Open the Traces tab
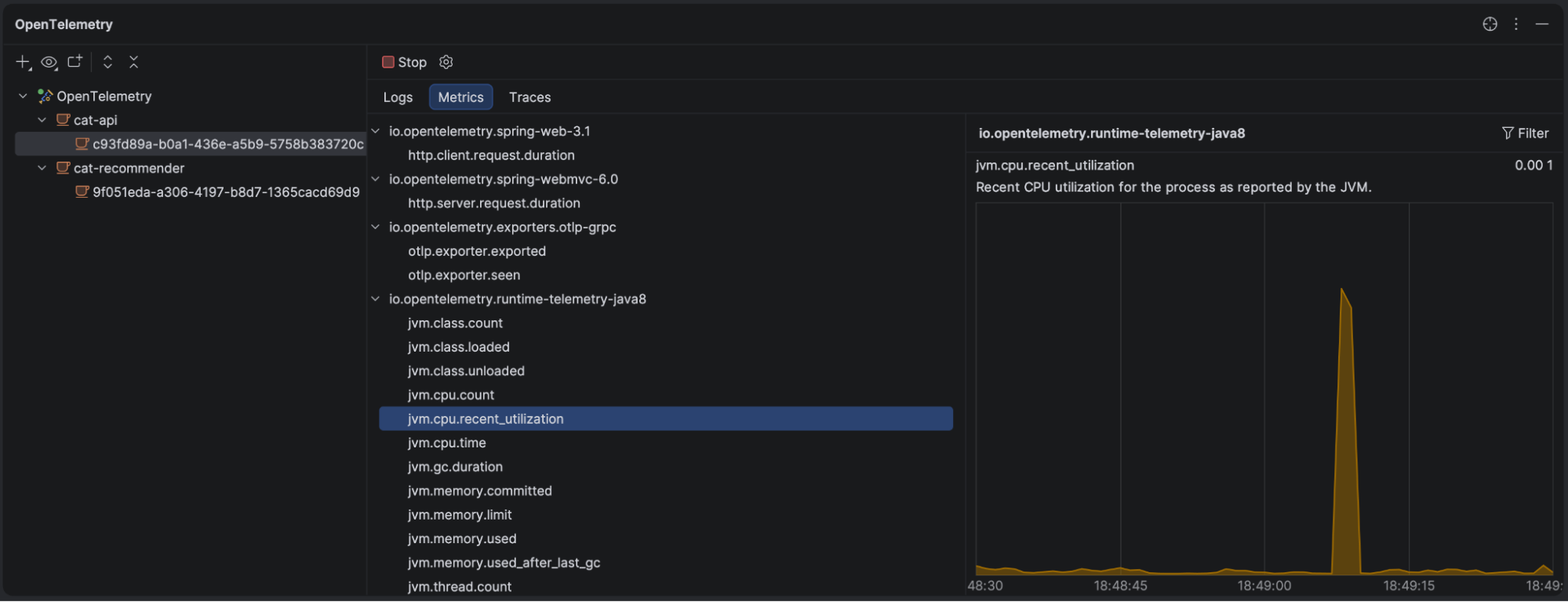This screenshot has height=602, width=1568. (x=530, y=97)
